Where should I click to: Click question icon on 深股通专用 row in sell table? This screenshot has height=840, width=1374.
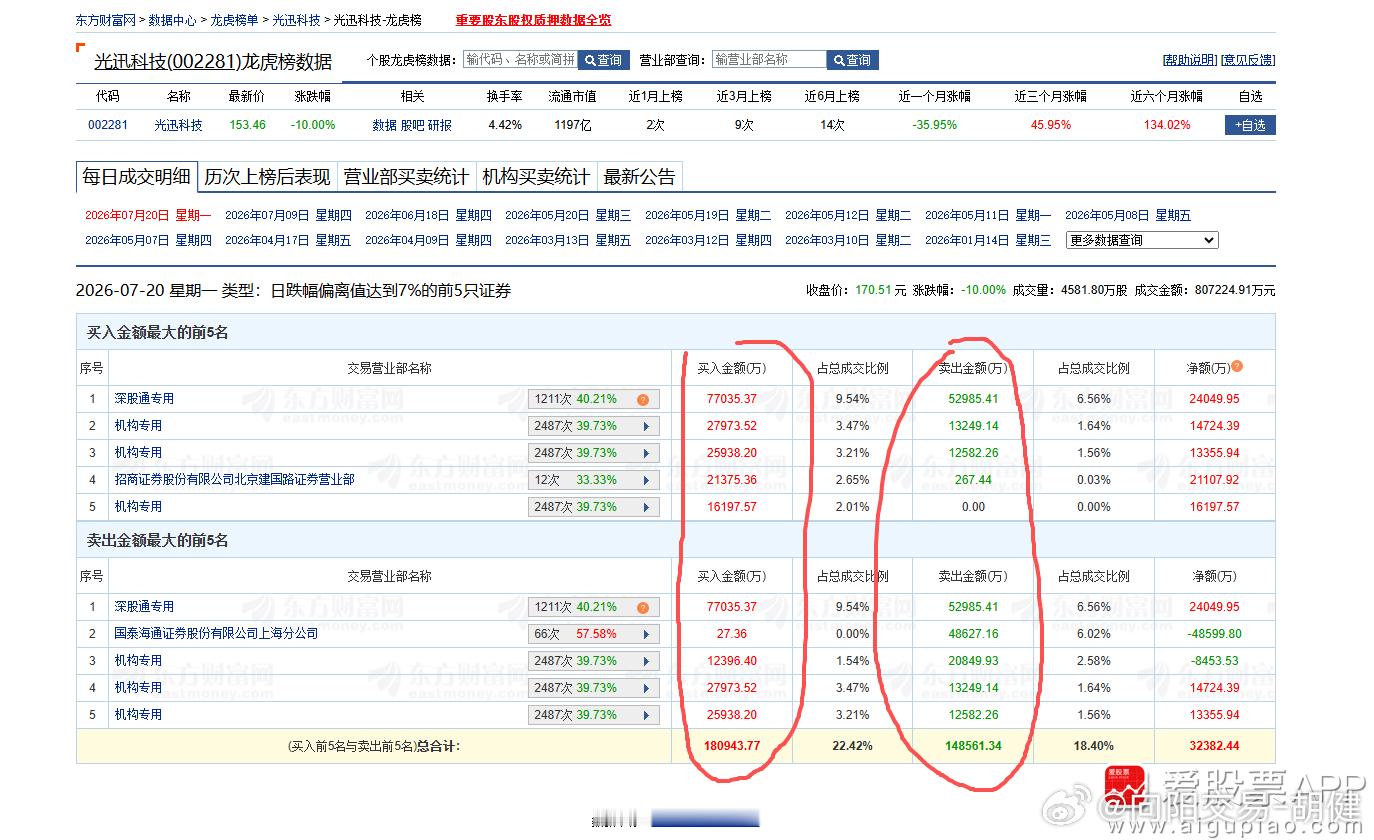click(643, 607)
